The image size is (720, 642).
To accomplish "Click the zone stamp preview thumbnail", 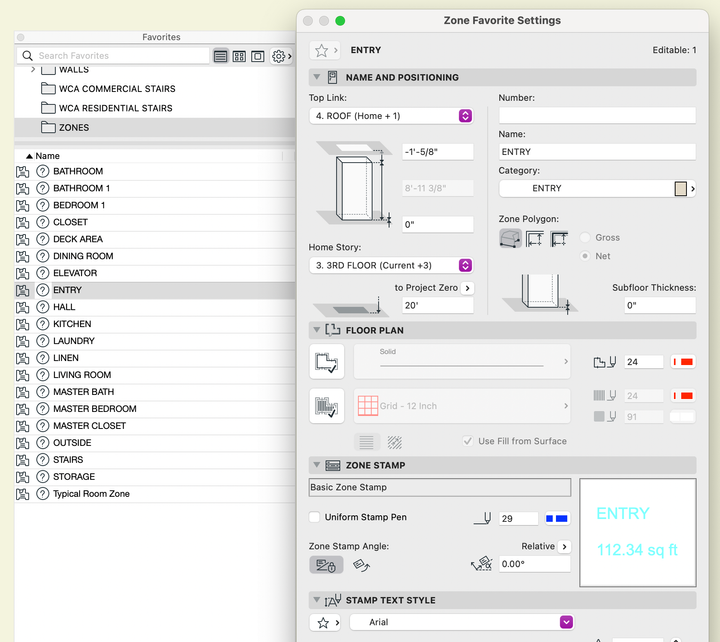I will pos(638,533).
